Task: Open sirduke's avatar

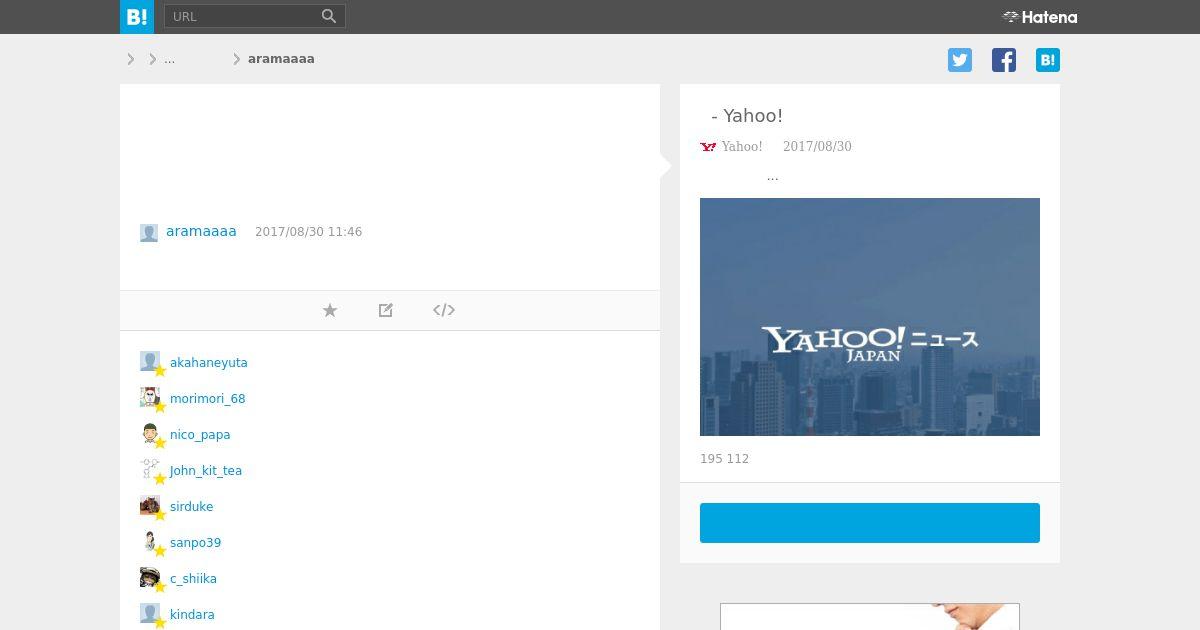Action: pos(150,506)
